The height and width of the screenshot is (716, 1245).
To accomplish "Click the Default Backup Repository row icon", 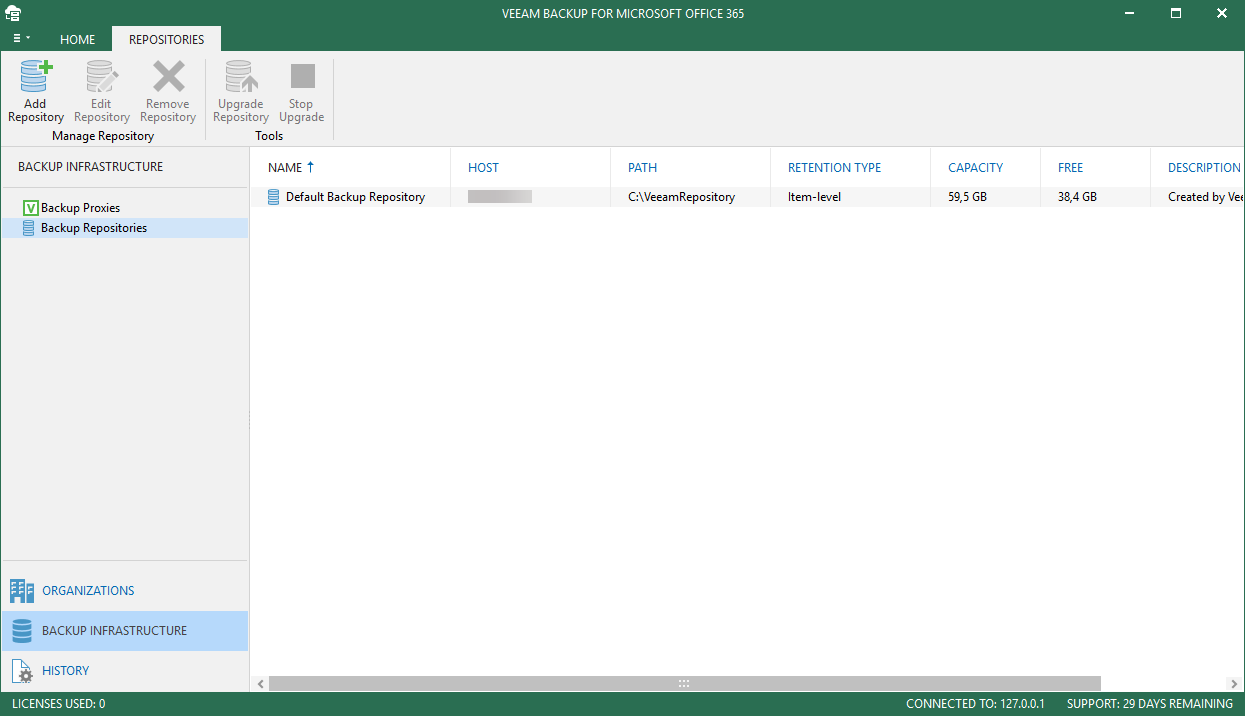I will pyautogui.click(x=273, y=197).
